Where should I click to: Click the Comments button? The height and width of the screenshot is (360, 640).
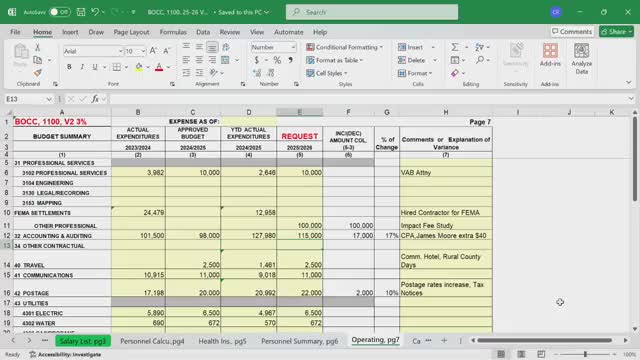tap(572, 31)
